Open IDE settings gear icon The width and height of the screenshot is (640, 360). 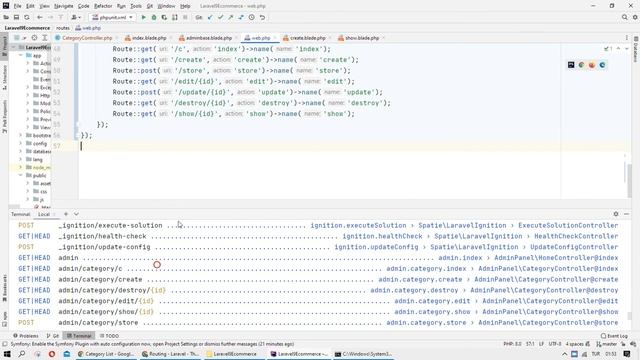click(x=635, y=18)
